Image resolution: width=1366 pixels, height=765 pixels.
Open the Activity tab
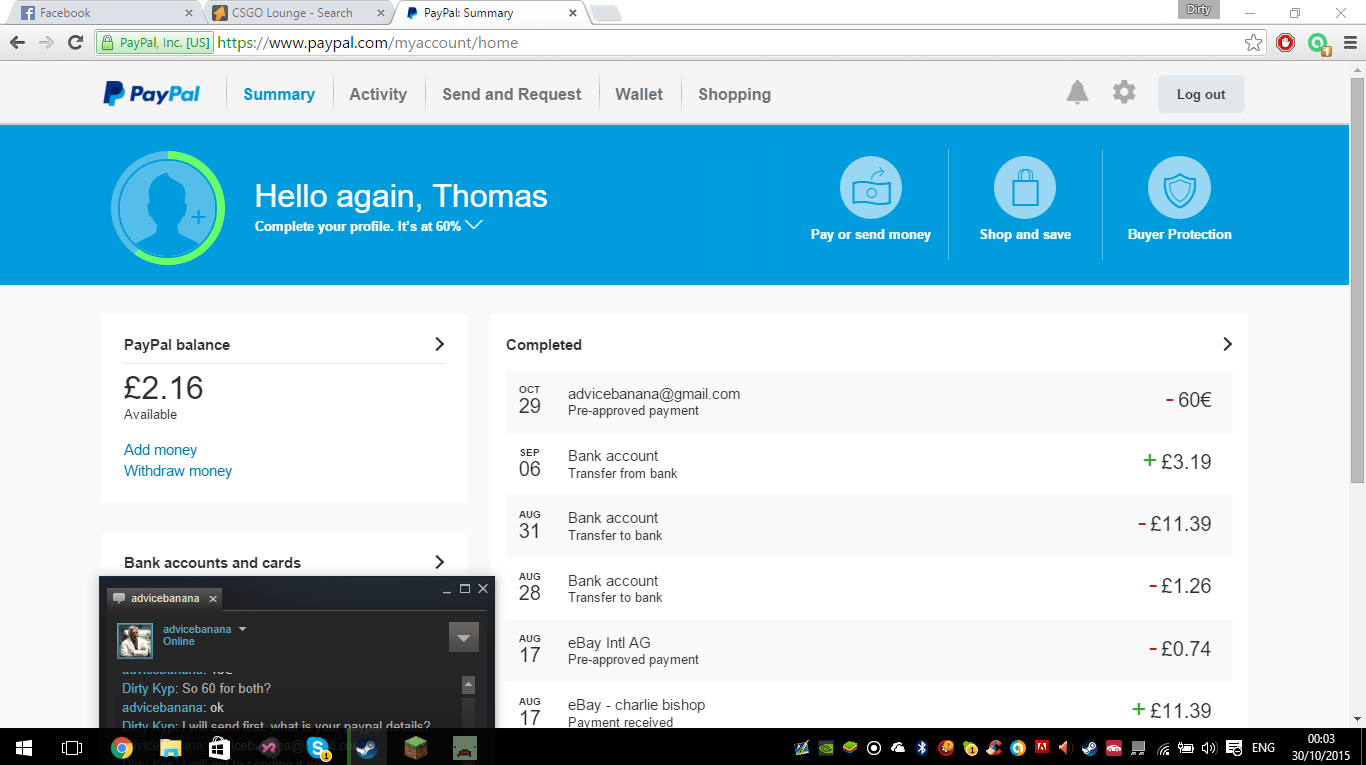(378, 94)
